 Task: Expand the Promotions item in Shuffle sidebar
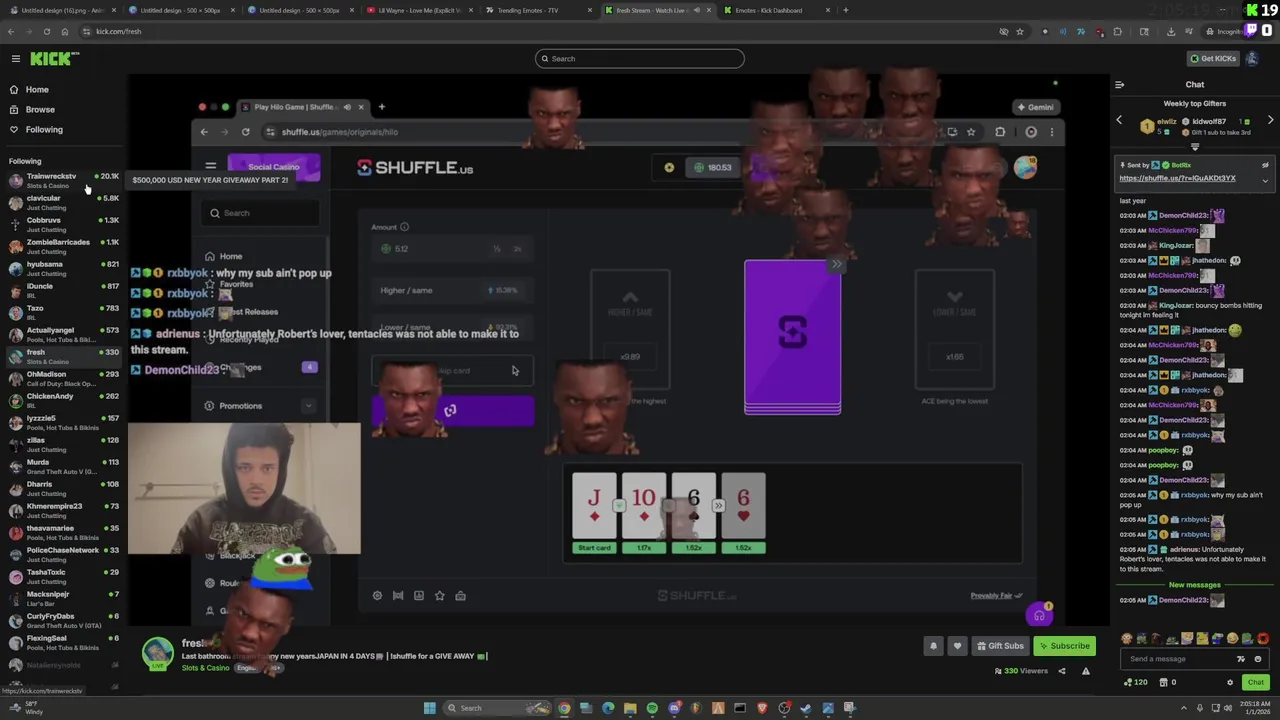coord(308,406)
